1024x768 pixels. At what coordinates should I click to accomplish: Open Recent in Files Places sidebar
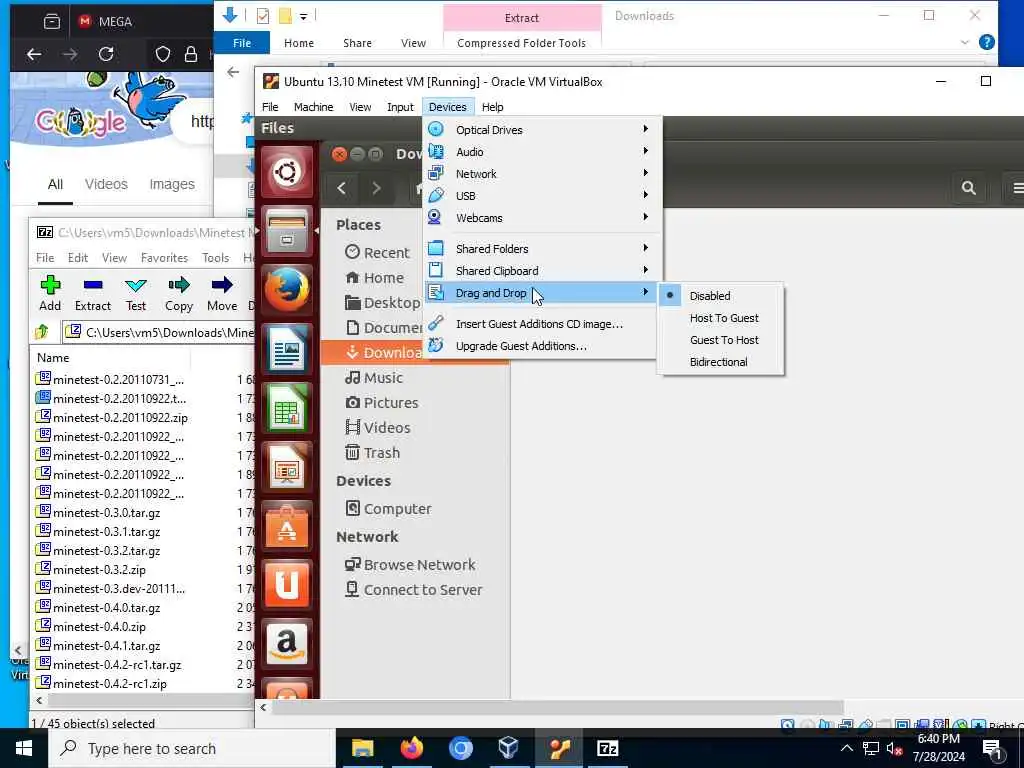377,253
